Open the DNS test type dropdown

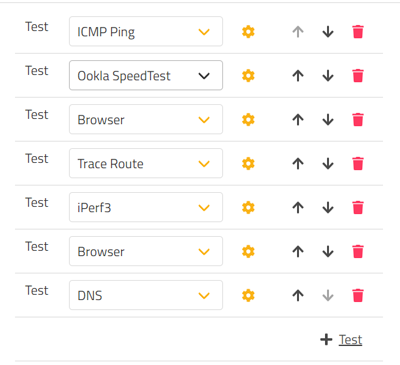tap(146, 295)
